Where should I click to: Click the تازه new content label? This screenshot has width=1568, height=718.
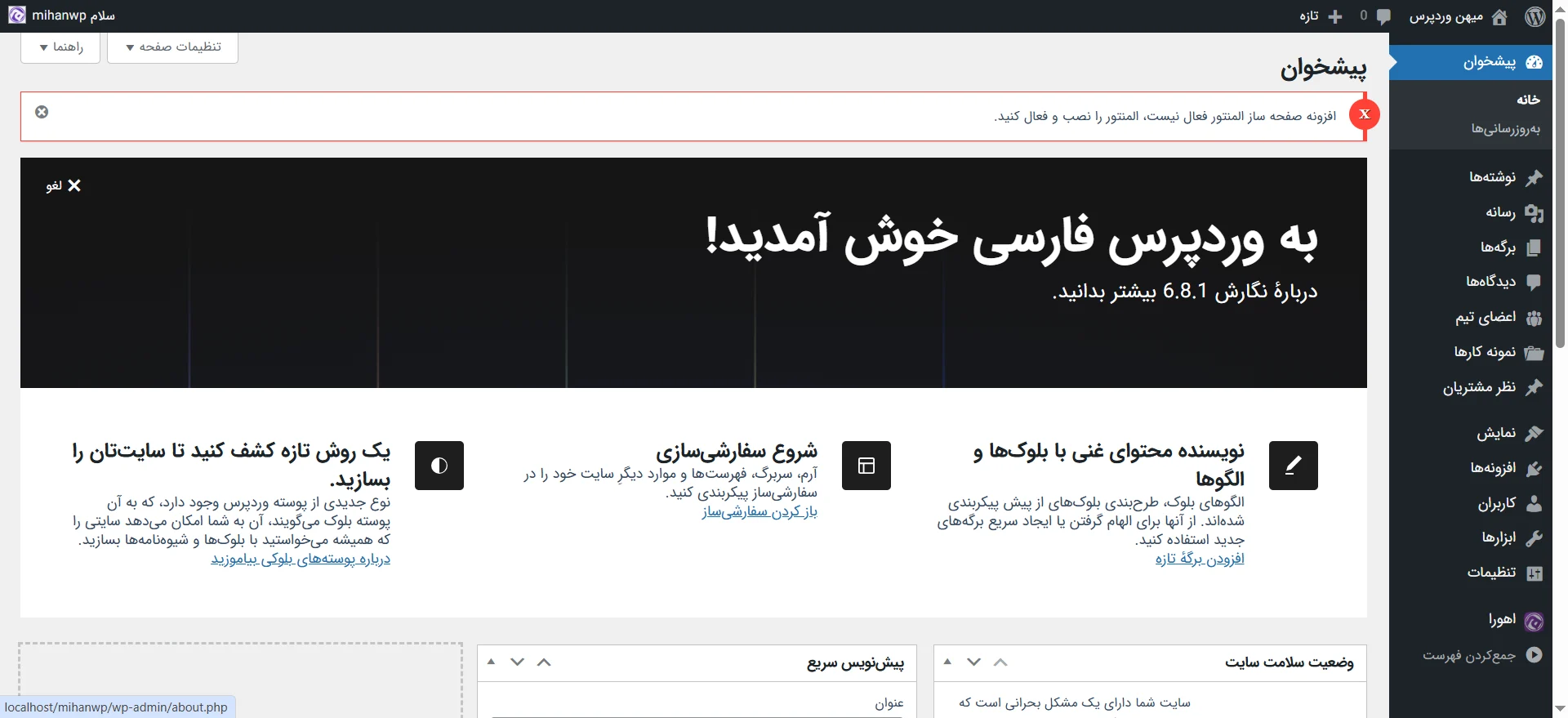tap(1309, 16)
